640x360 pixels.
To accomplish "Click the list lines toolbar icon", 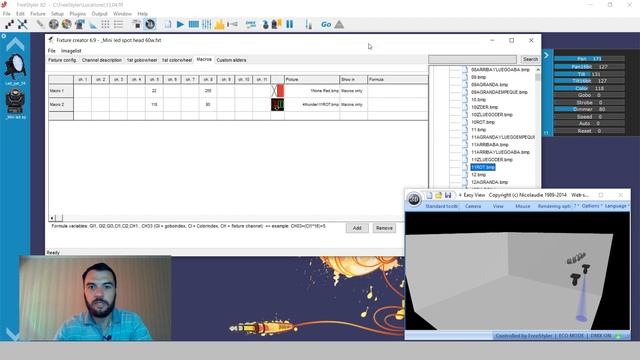I will 118,24.
